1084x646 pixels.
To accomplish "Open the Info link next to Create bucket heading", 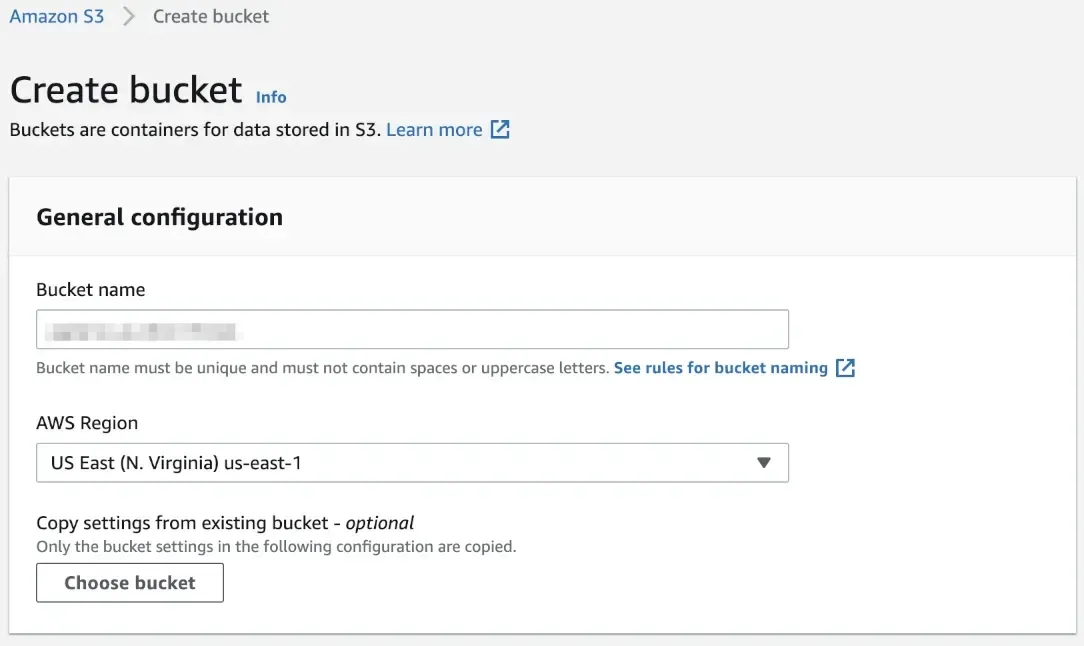I will (270, 97).
